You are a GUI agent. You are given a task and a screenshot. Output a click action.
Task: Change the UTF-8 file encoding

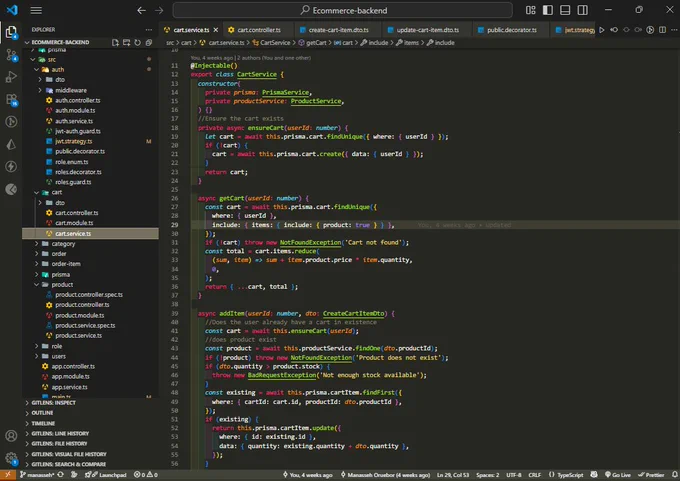pos(513,475)
